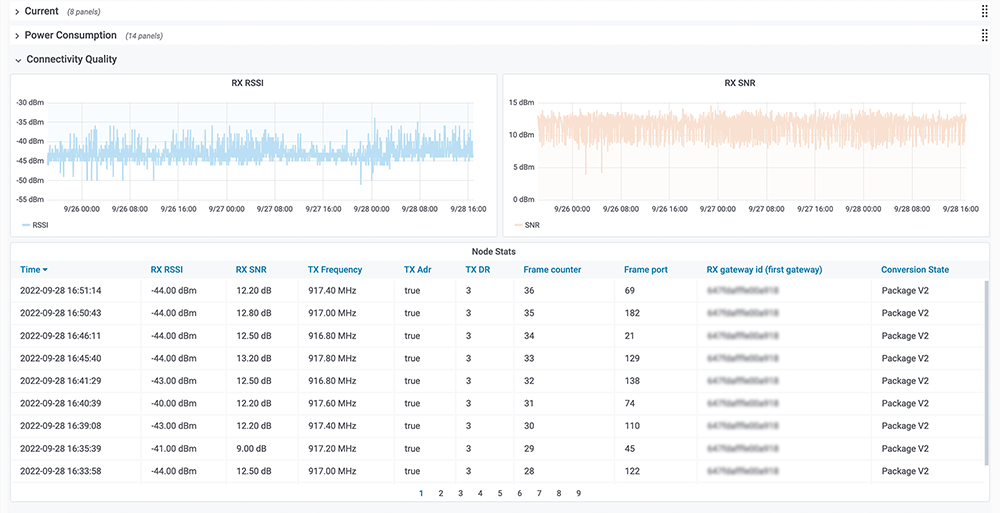This screenshot has width=1000, height=513.
Task: Go to table page 8
Action: pos(559,493)
